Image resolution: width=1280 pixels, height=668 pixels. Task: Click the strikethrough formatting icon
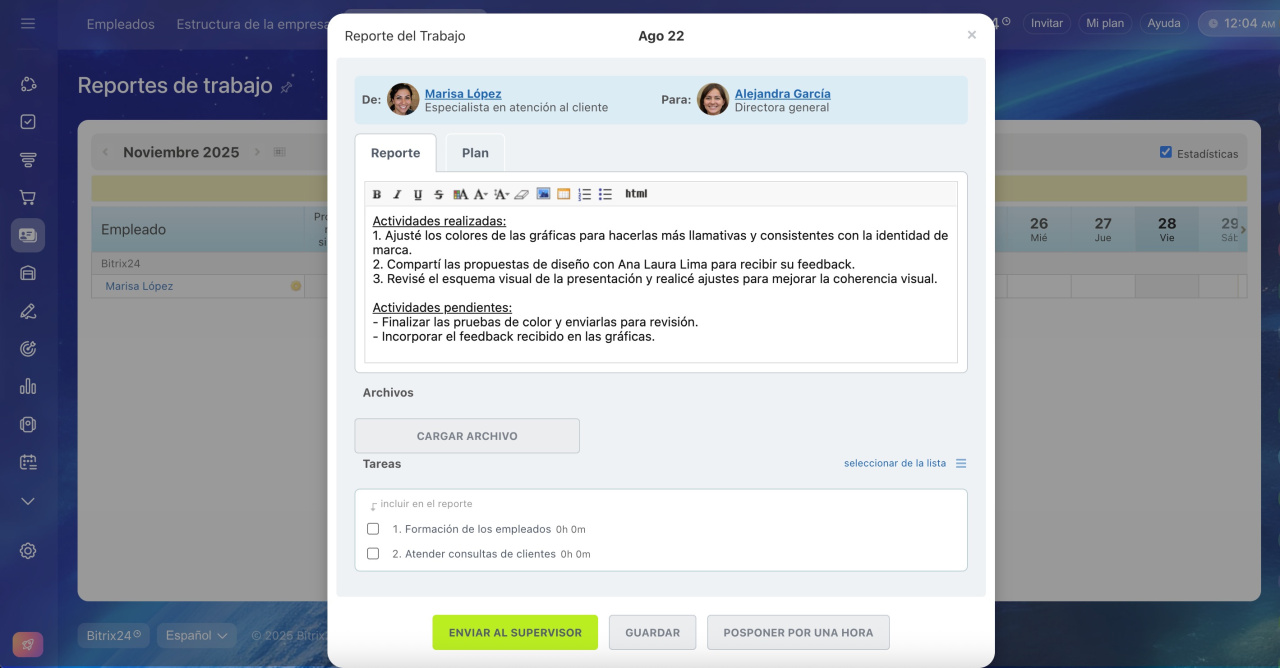(438, 194)
